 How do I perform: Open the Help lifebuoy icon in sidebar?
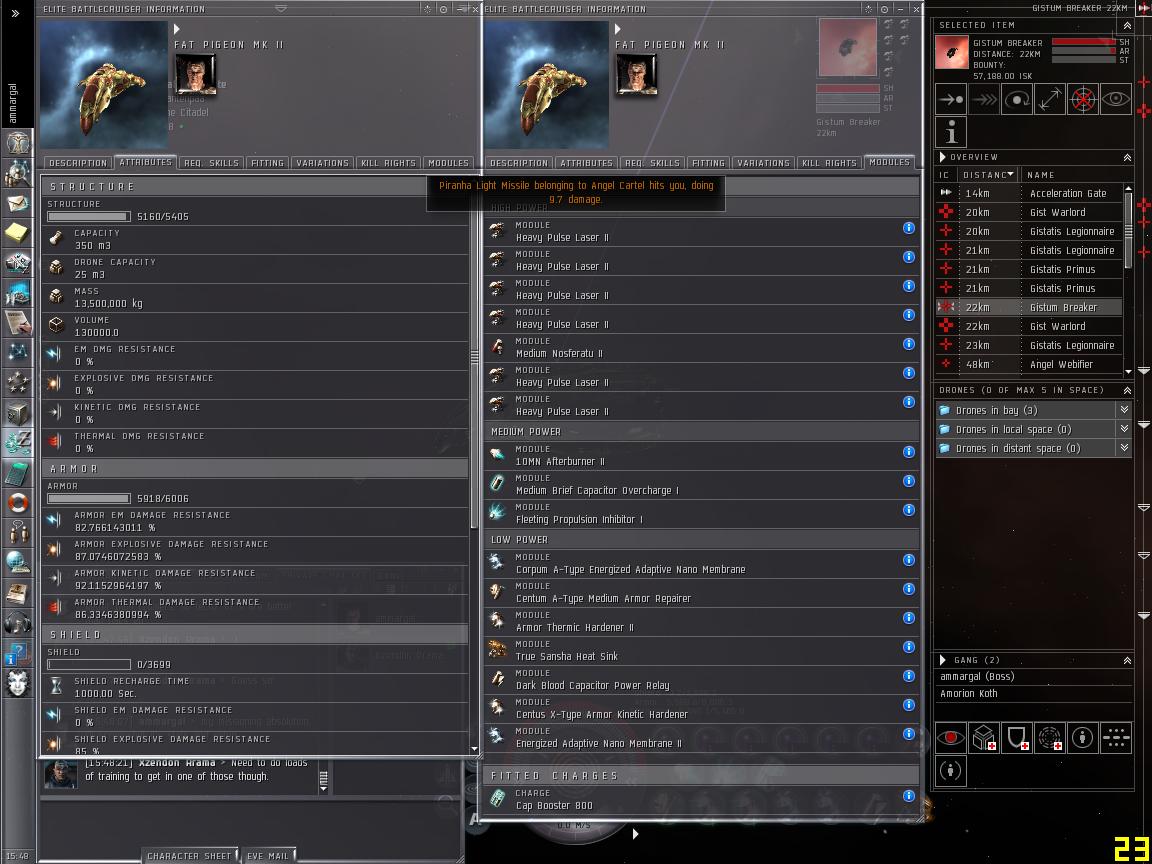pyautogui.click(x=17, y=503)
